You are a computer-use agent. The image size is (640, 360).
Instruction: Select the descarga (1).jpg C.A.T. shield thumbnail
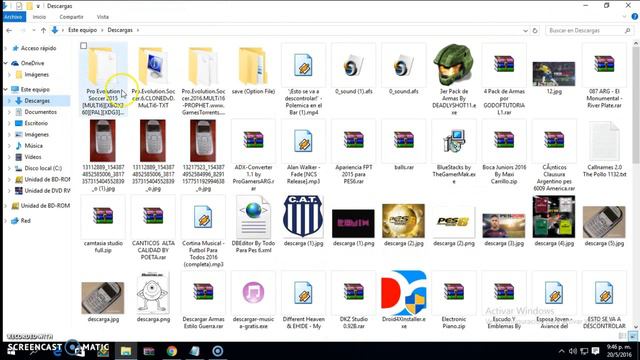[x=303, y=216]
